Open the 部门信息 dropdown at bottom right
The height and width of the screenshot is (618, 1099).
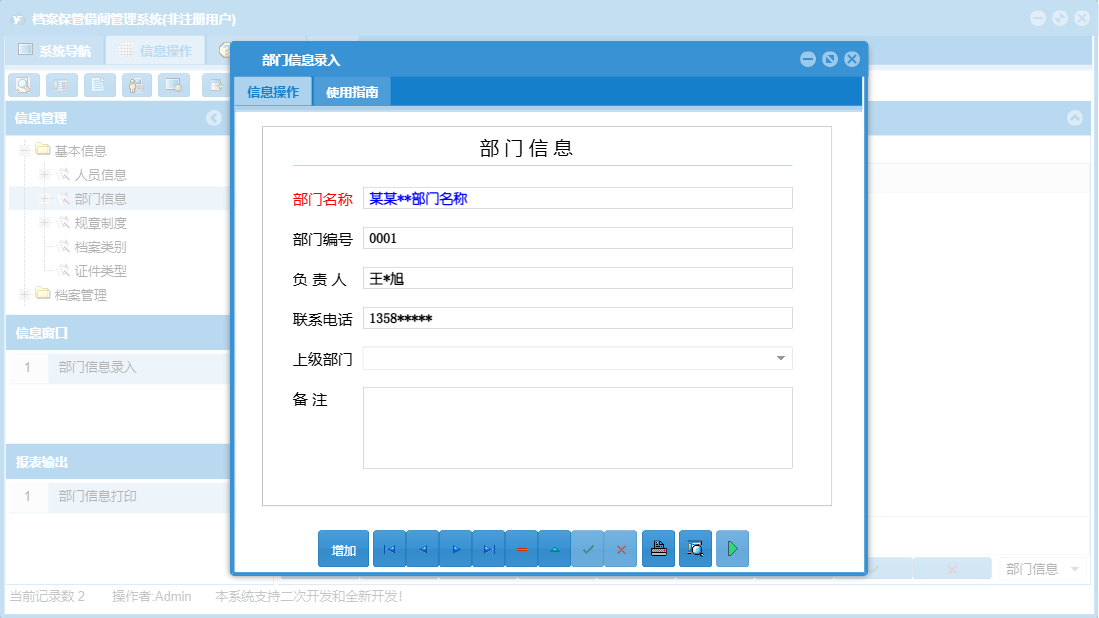1042,567
